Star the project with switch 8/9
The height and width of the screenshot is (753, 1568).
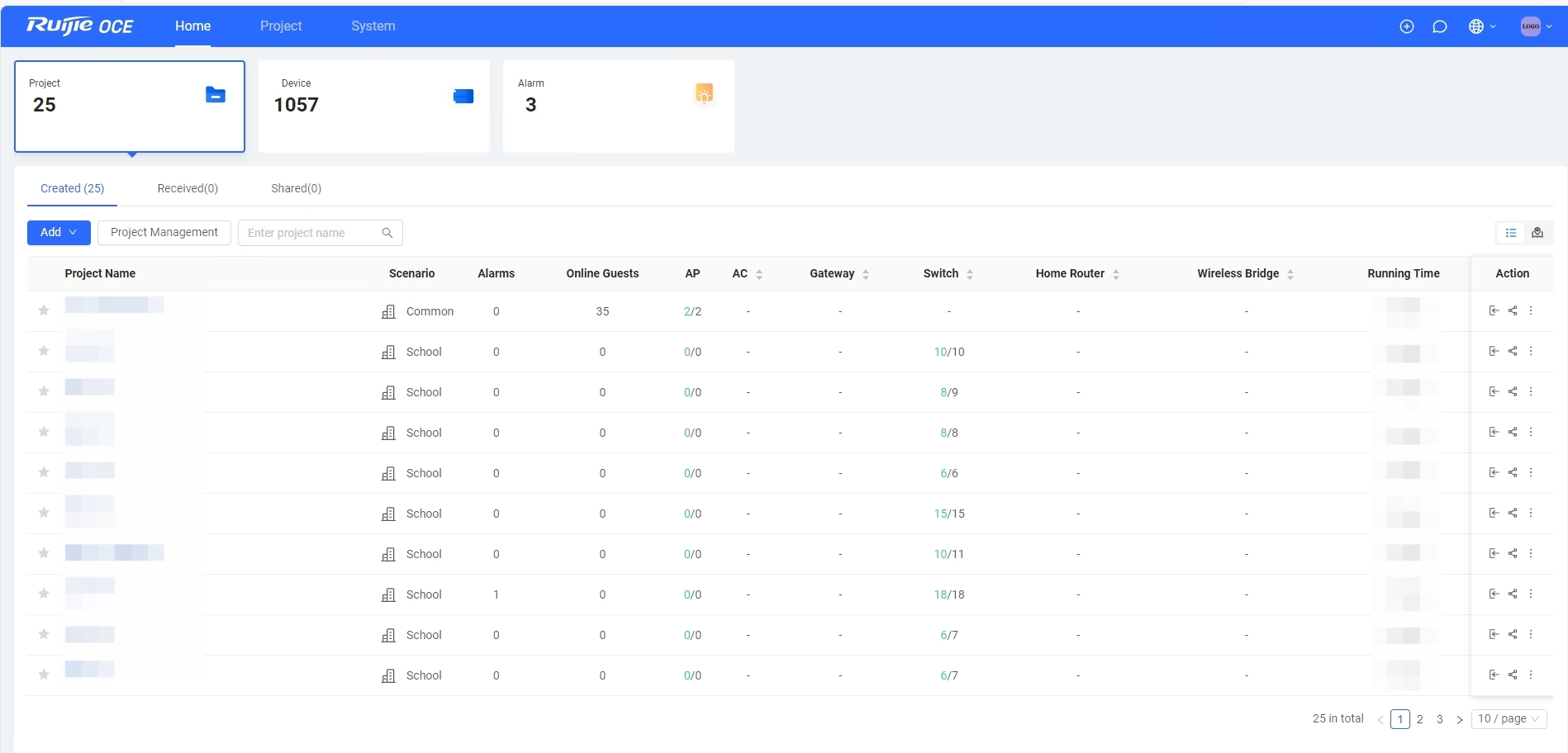(x=44, y=391)
